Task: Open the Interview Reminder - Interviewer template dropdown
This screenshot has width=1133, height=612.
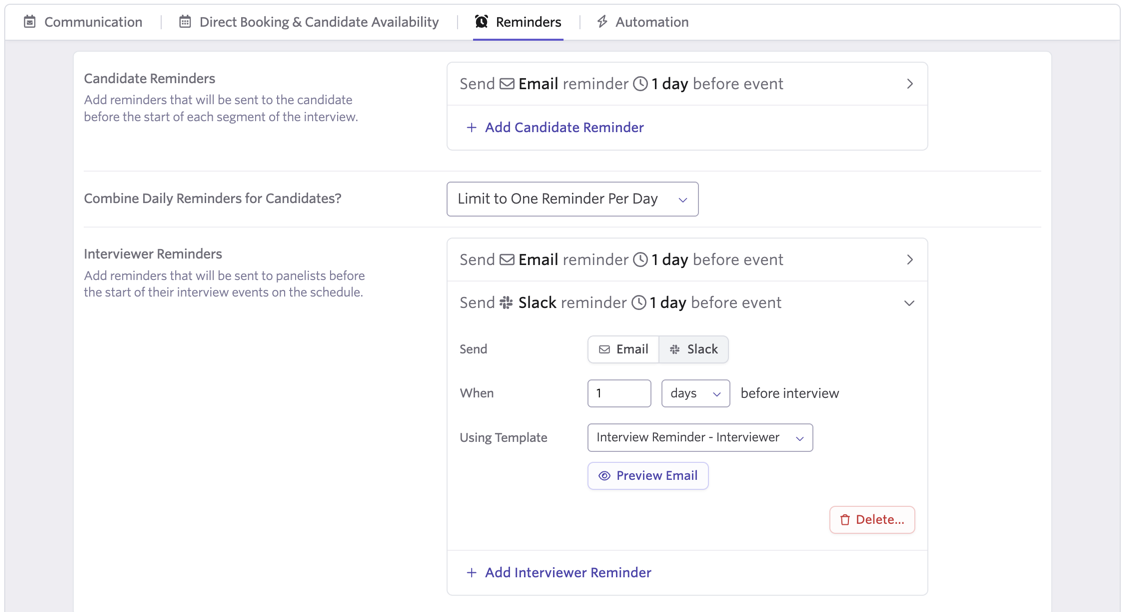Action: pyautogui.click(x=700, y=437)
